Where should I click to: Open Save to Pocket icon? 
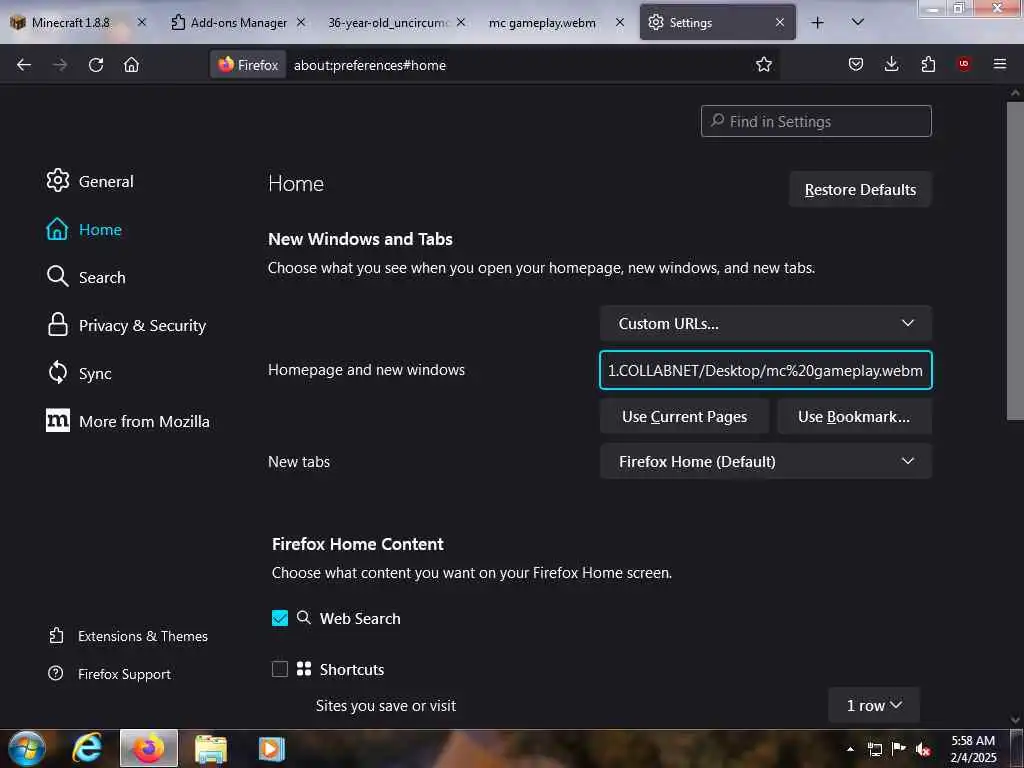tap(856, 64)
